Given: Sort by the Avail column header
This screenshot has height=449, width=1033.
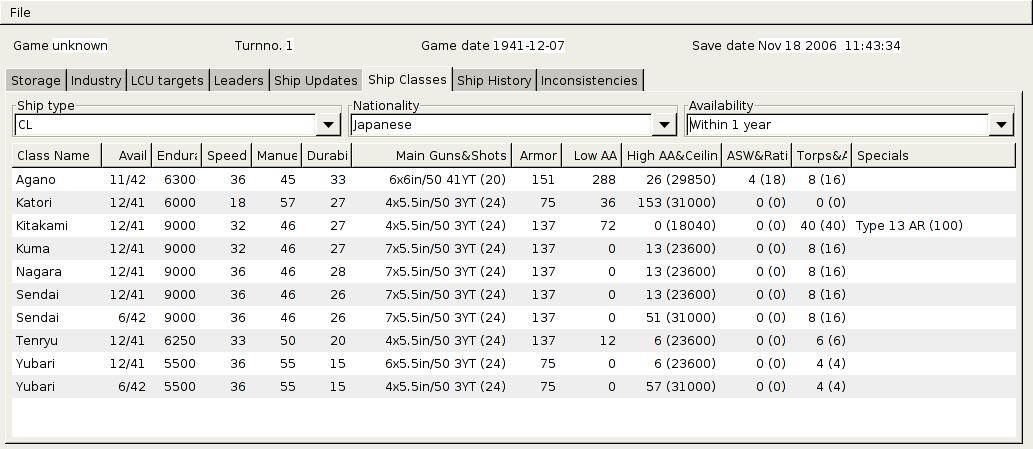Looking at the screenshot, I should tap(127, 155).
